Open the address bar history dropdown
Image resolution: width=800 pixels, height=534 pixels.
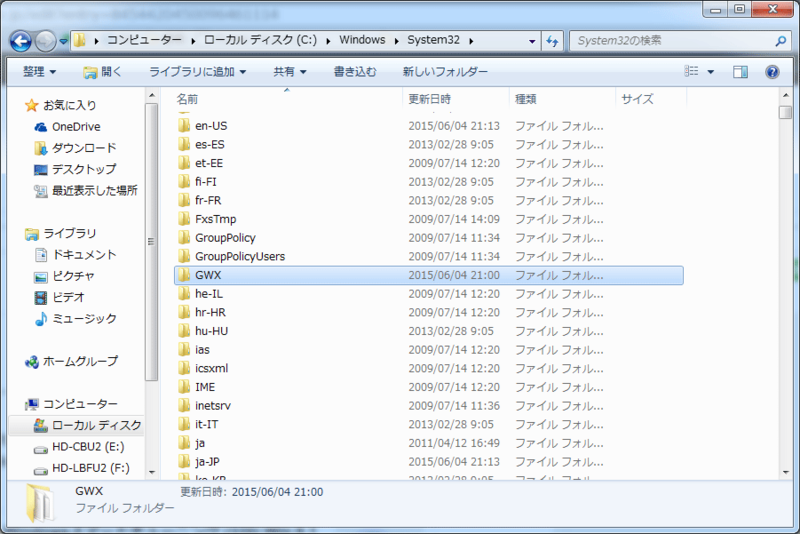[x=532, y=41]
